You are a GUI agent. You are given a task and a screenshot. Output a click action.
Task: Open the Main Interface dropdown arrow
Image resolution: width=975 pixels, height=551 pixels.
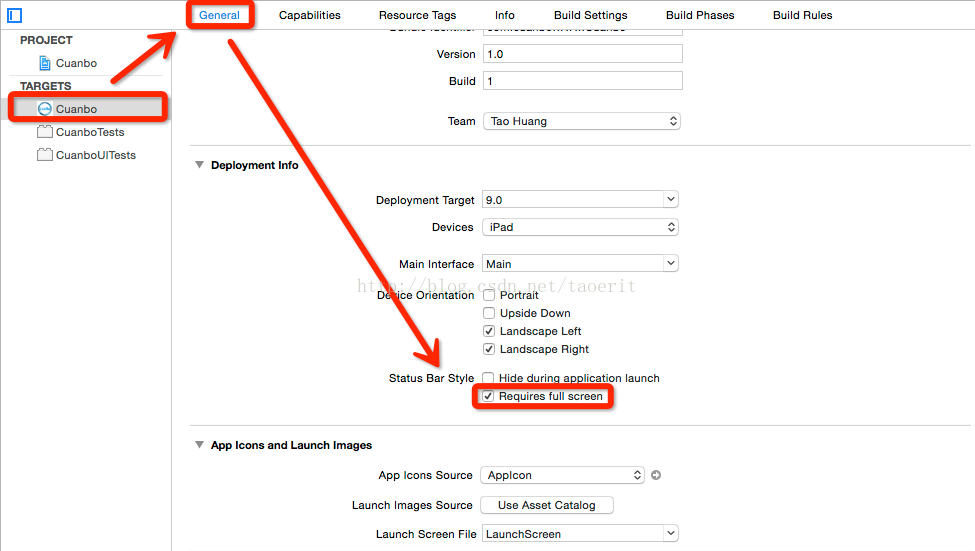point(670,264)
